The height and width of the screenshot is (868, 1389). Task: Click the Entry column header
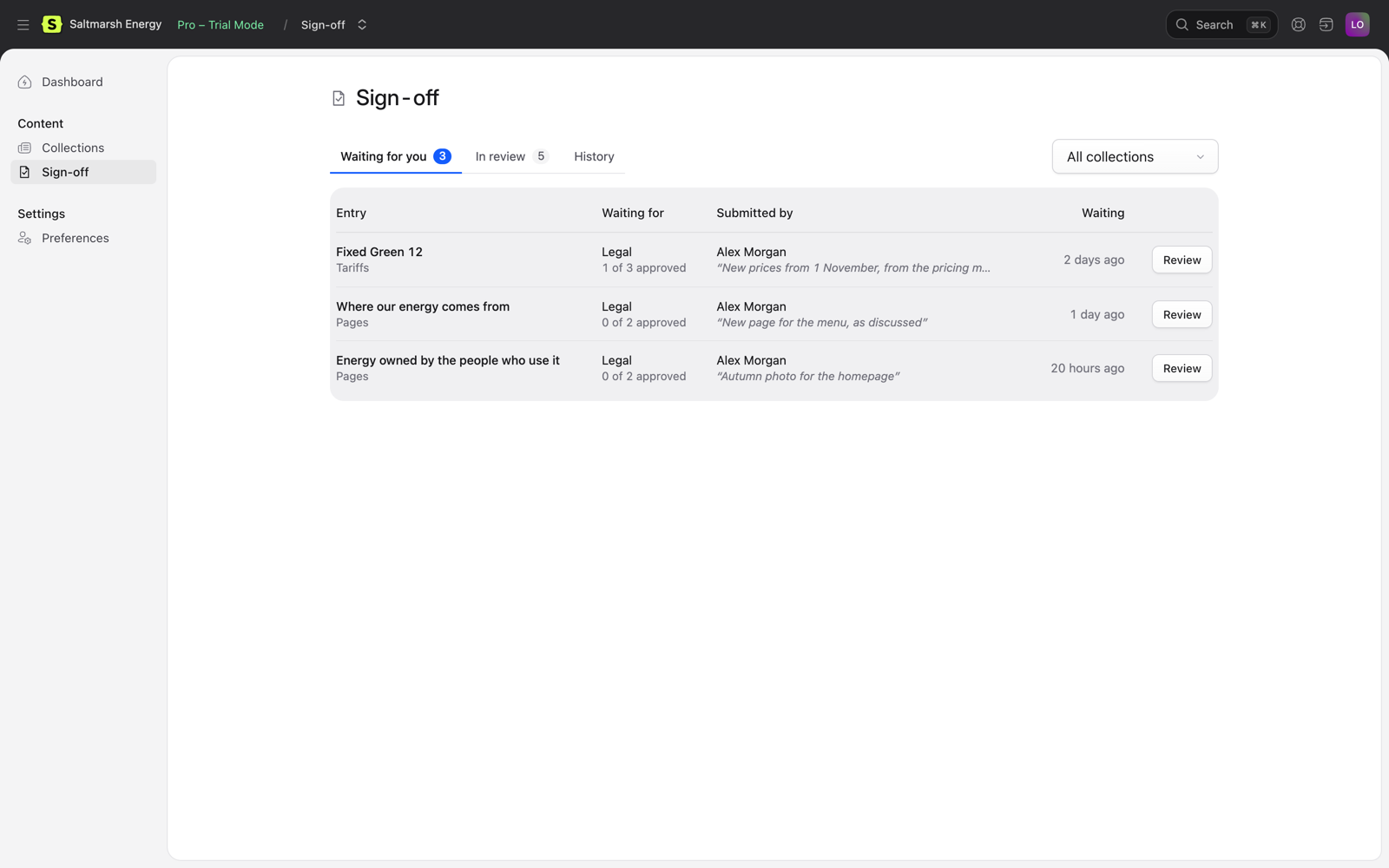click(351, 214)
